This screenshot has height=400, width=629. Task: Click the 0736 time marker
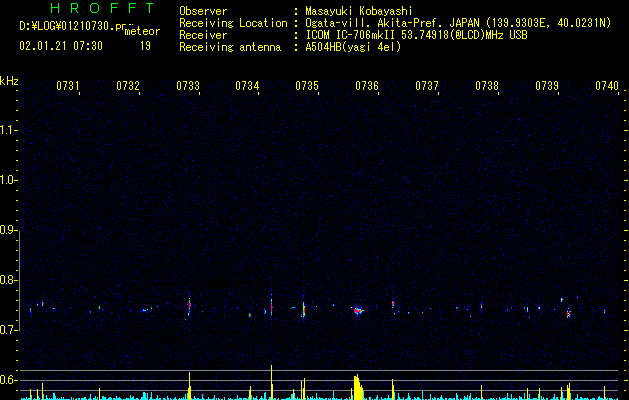[367, 85]
